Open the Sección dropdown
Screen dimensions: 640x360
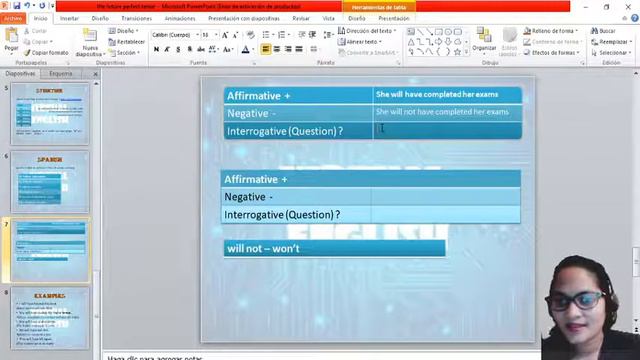point(124,53)
